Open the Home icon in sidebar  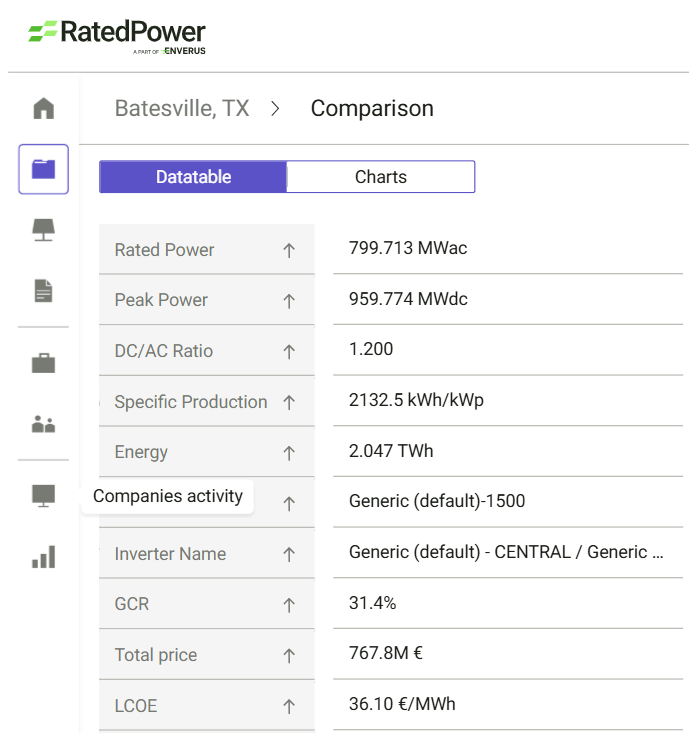[x=43, y=108]
